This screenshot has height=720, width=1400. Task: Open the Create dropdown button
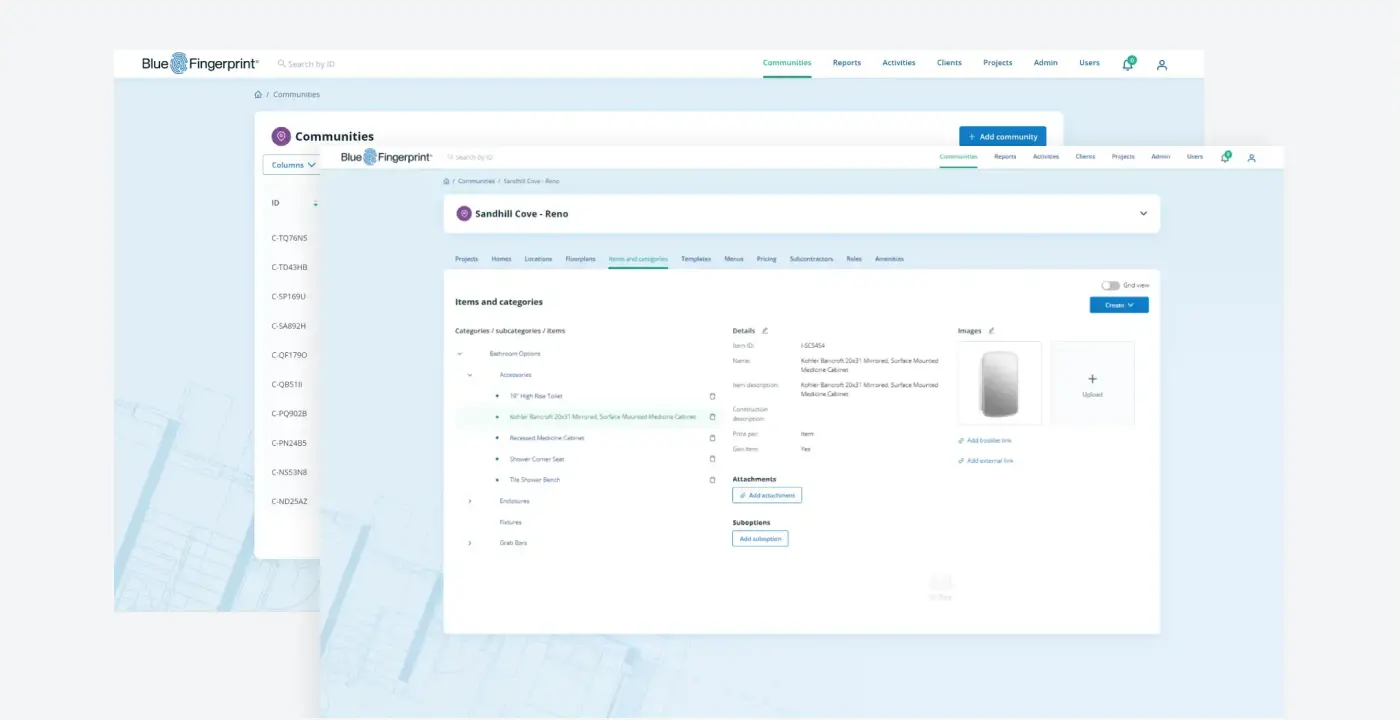tap(1119, 305)
